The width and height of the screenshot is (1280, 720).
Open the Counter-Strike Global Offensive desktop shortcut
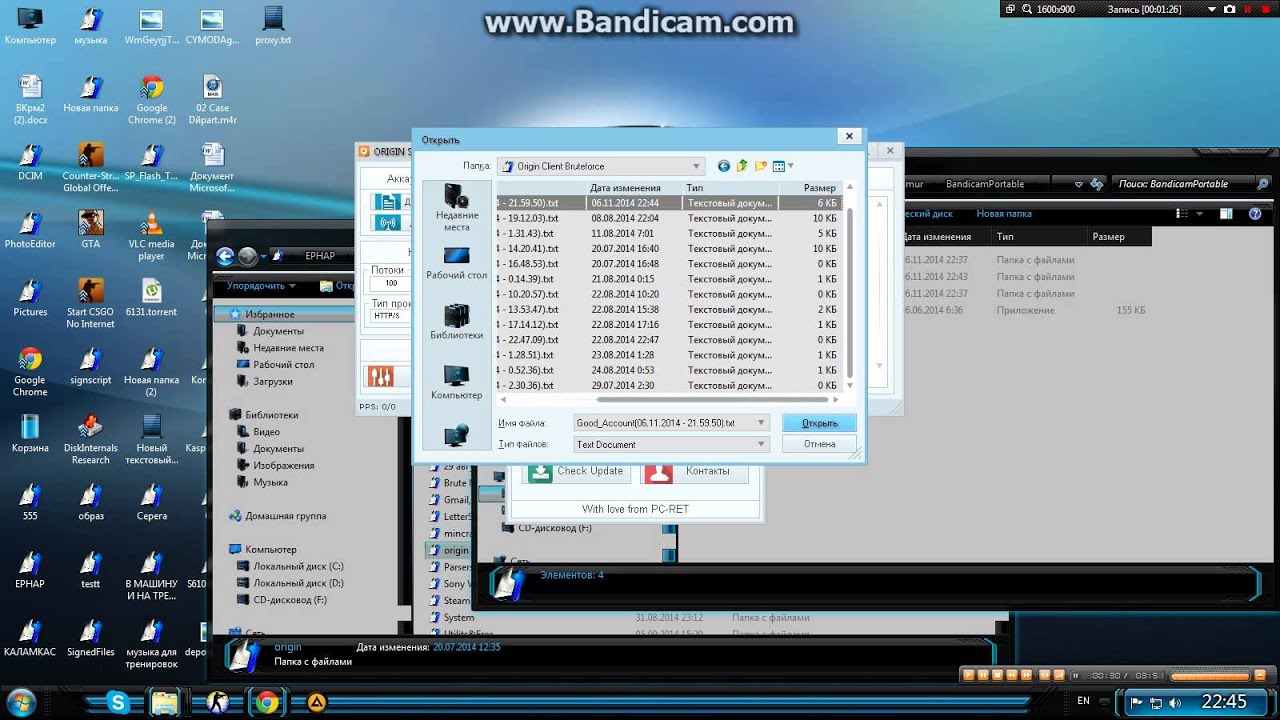pyautogui.click(x=91, y=168)
